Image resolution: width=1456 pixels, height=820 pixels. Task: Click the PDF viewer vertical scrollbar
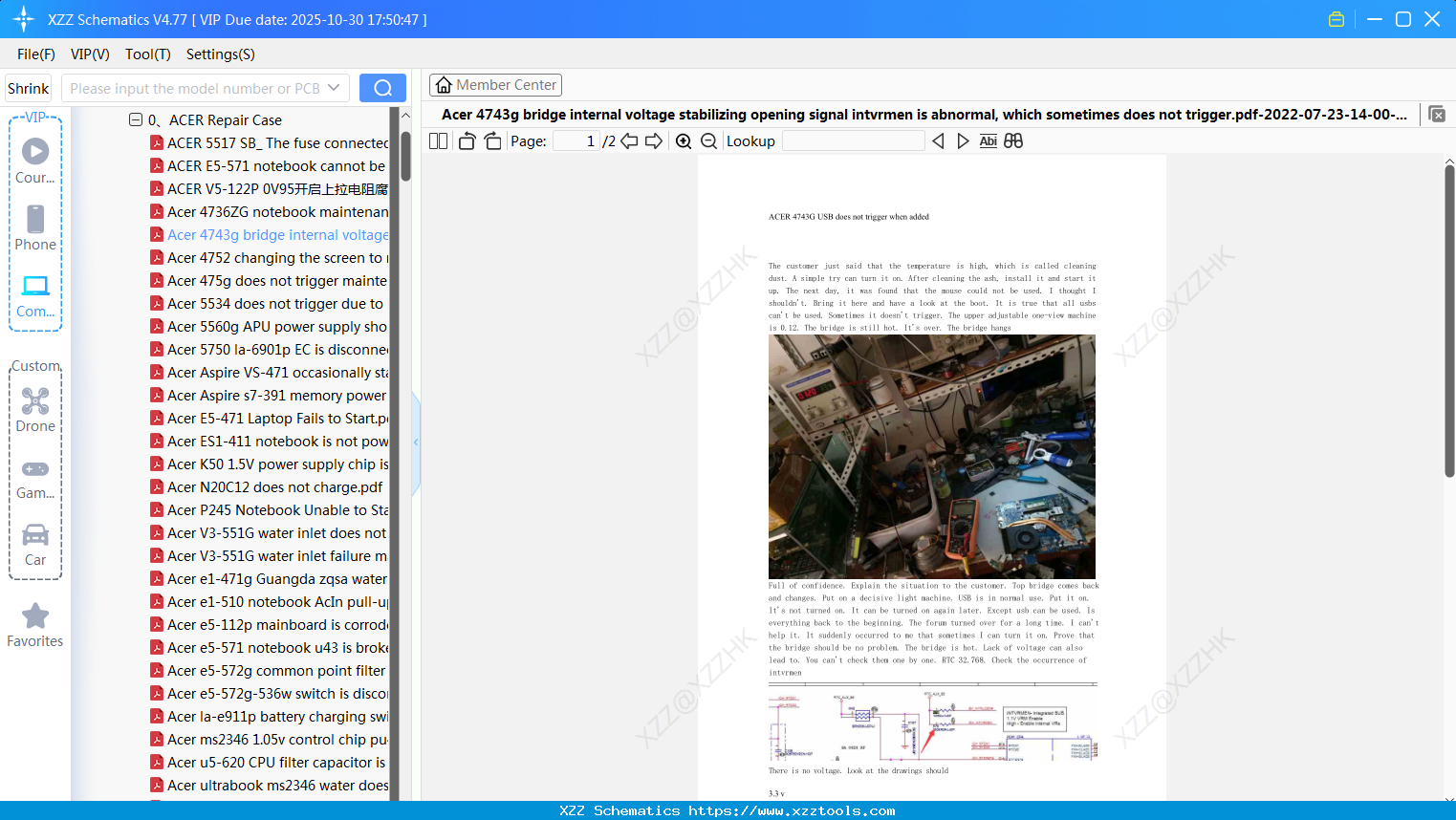pos(1449,320)
